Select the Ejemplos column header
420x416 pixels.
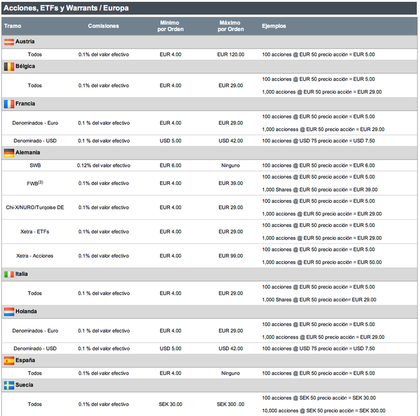pyautogui.click(x=274, y=26)
